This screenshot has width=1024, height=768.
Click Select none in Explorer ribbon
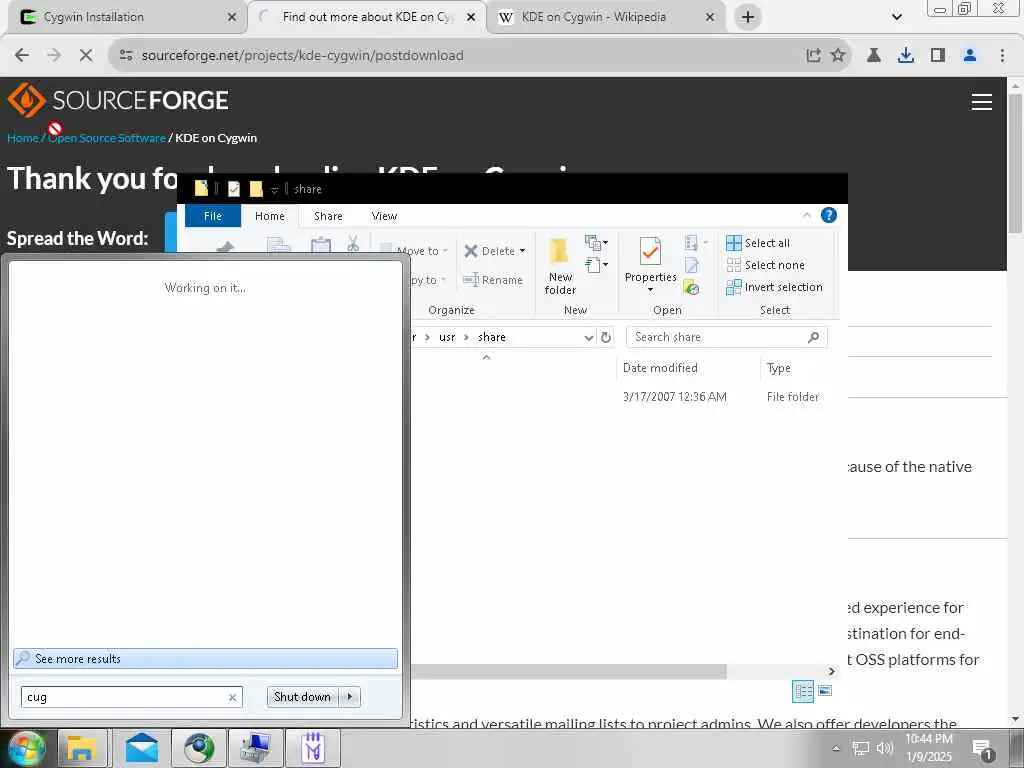(x=765, y=265)
